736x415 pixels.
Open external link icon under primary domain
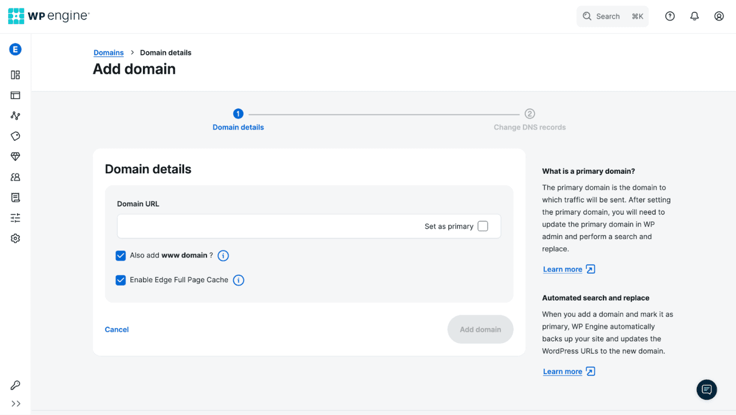point(590,269)
